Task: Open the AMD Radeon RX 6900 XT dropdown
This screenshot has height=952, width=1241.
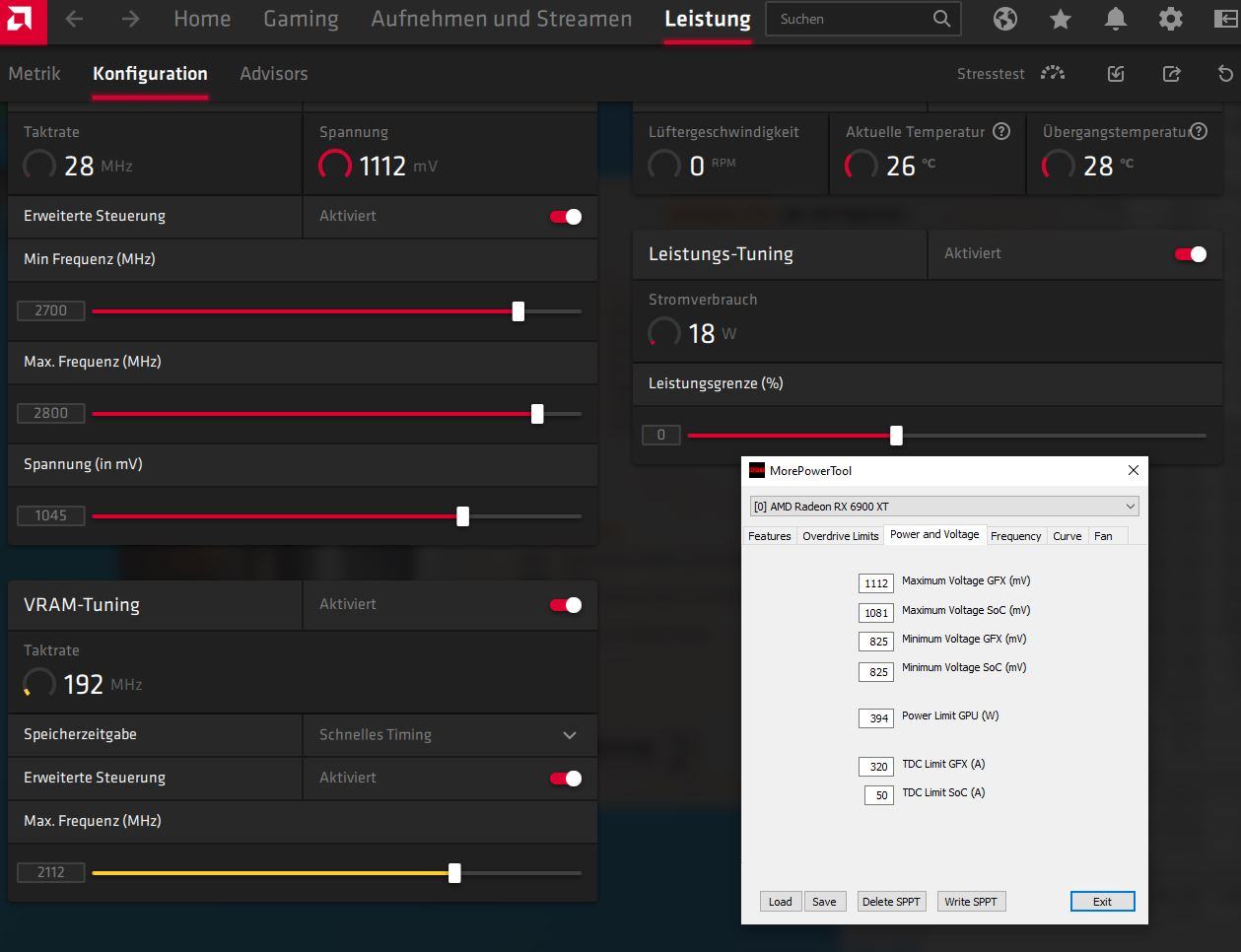Action: (944, 507)
